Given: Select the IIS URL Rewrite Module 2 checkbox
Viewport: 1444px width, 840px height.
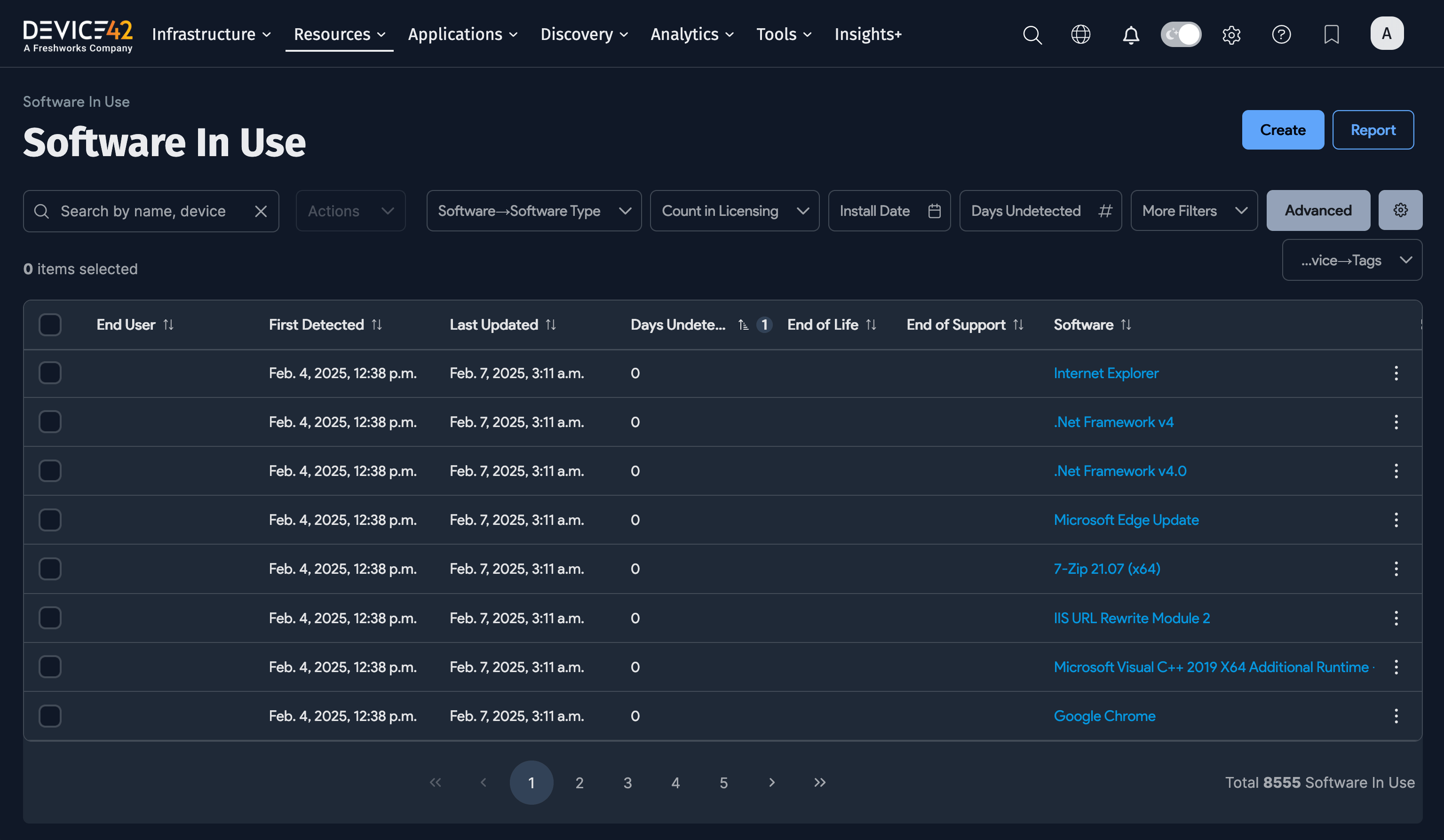Looking at the screenshot, I should coord(50,618).
